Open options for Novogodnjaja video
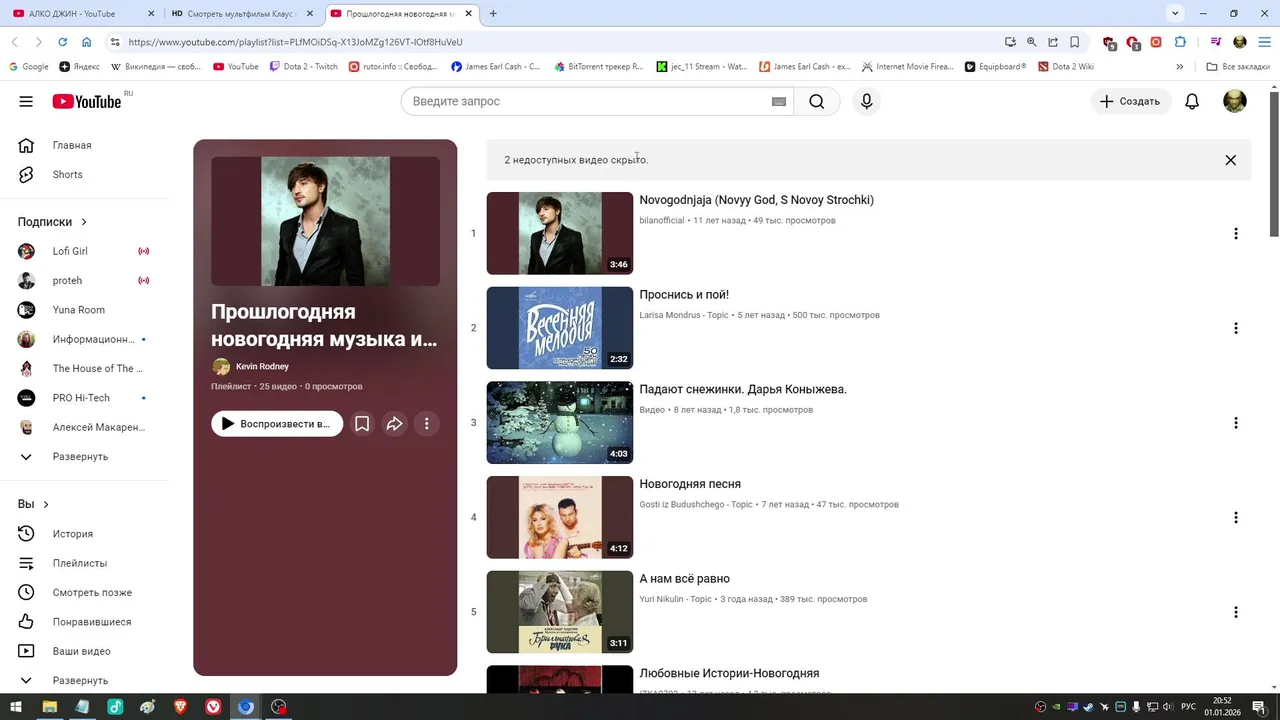 click(1236, 233)
